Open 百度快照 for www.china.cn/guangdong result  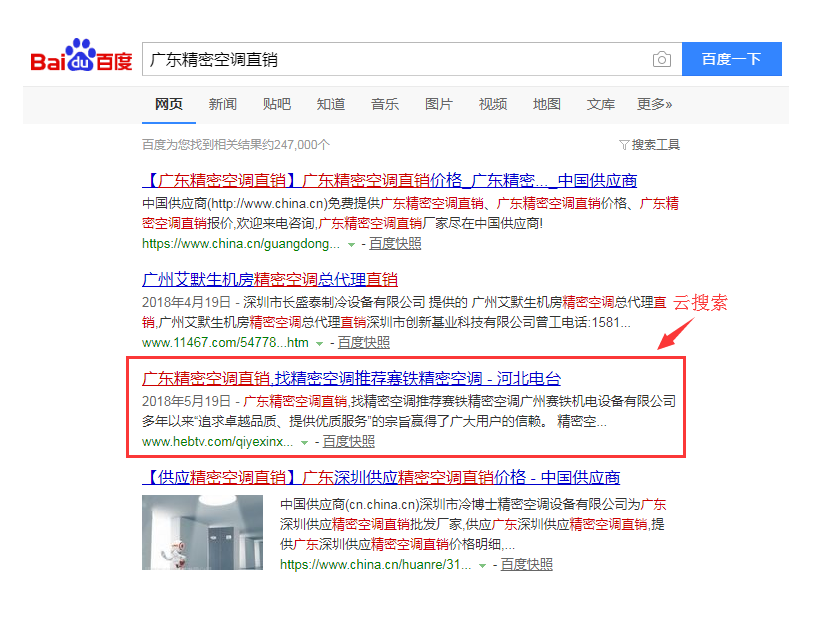(395, 244)
